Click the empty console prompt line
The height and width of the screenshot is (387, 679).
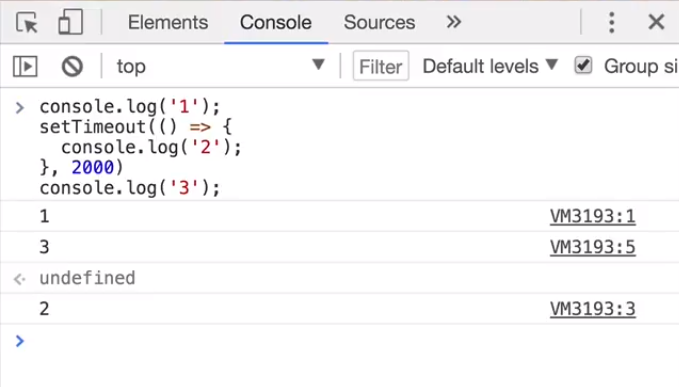coord(340,342)
